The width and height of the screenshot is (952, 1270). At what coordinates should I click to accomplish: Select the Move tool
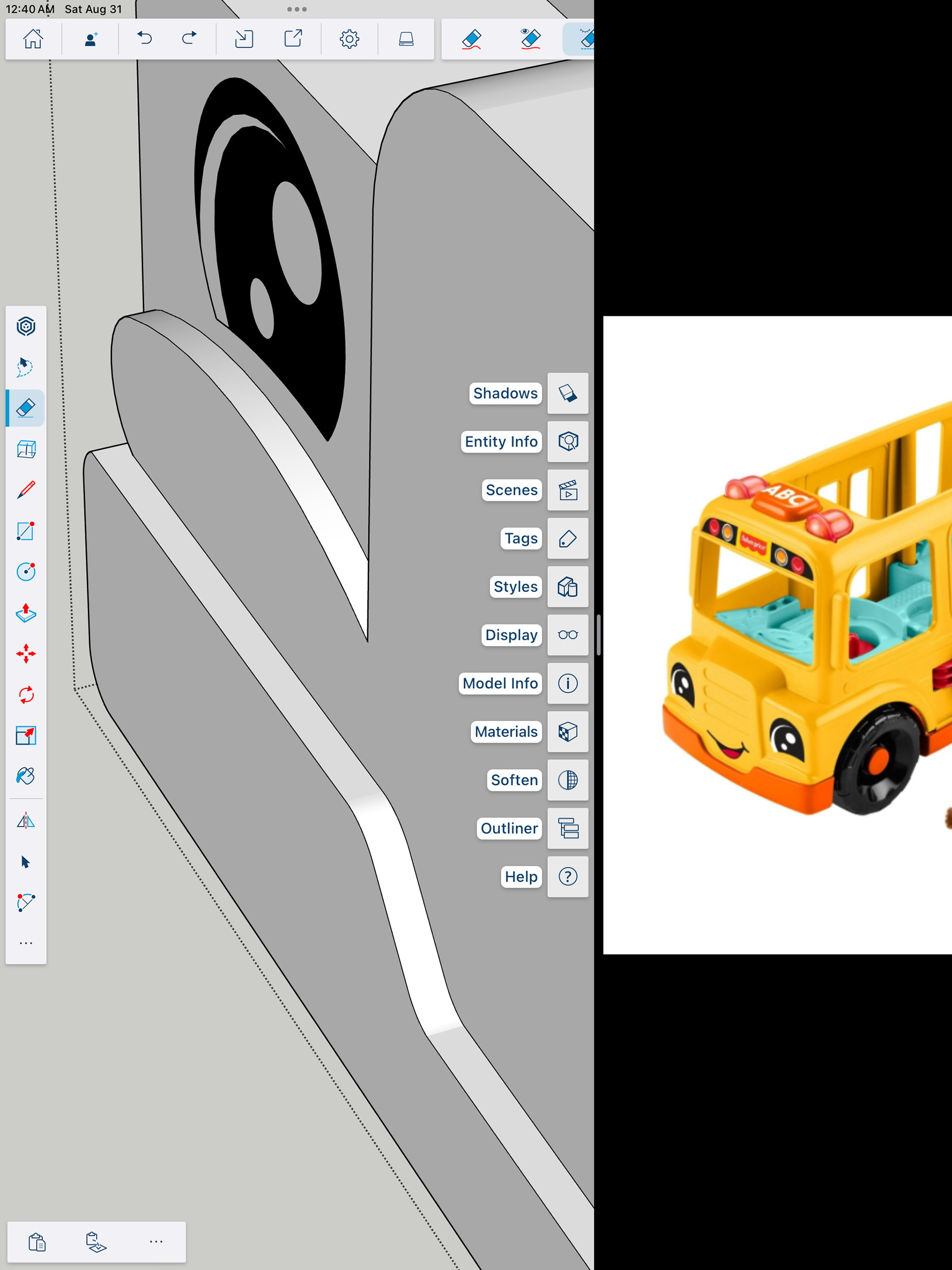coord(26,654)
